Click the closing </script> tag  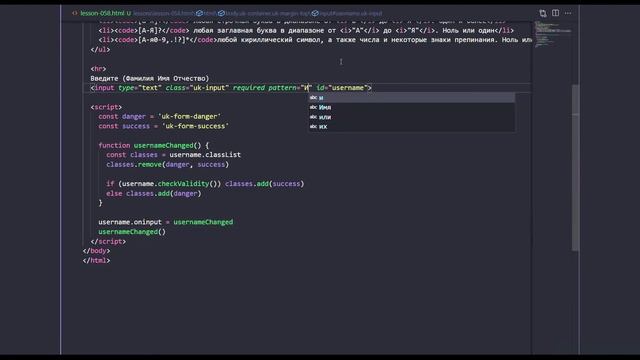(x=108, y=242)
